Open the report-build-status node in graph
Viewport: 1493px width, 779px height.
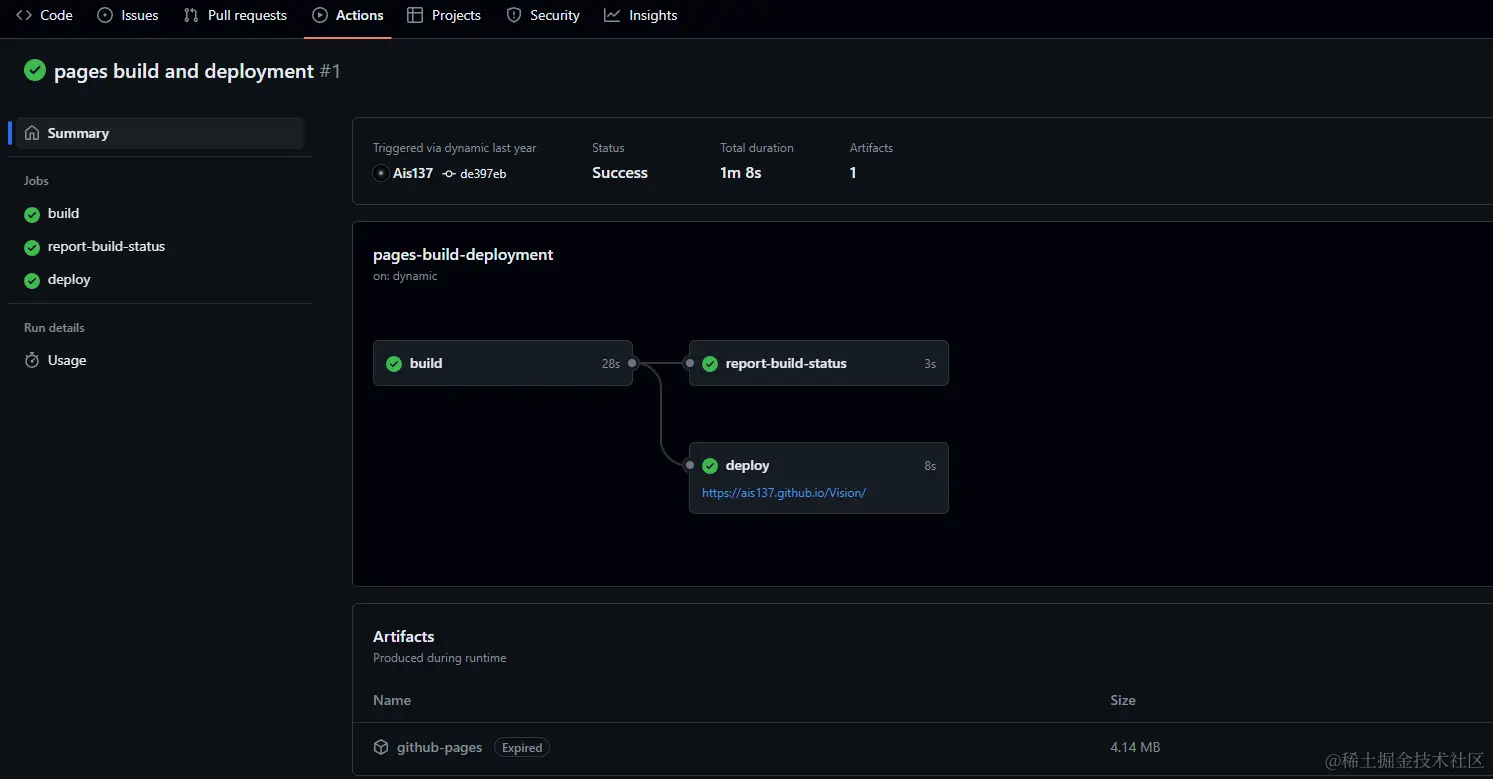[x=819, y=363]
